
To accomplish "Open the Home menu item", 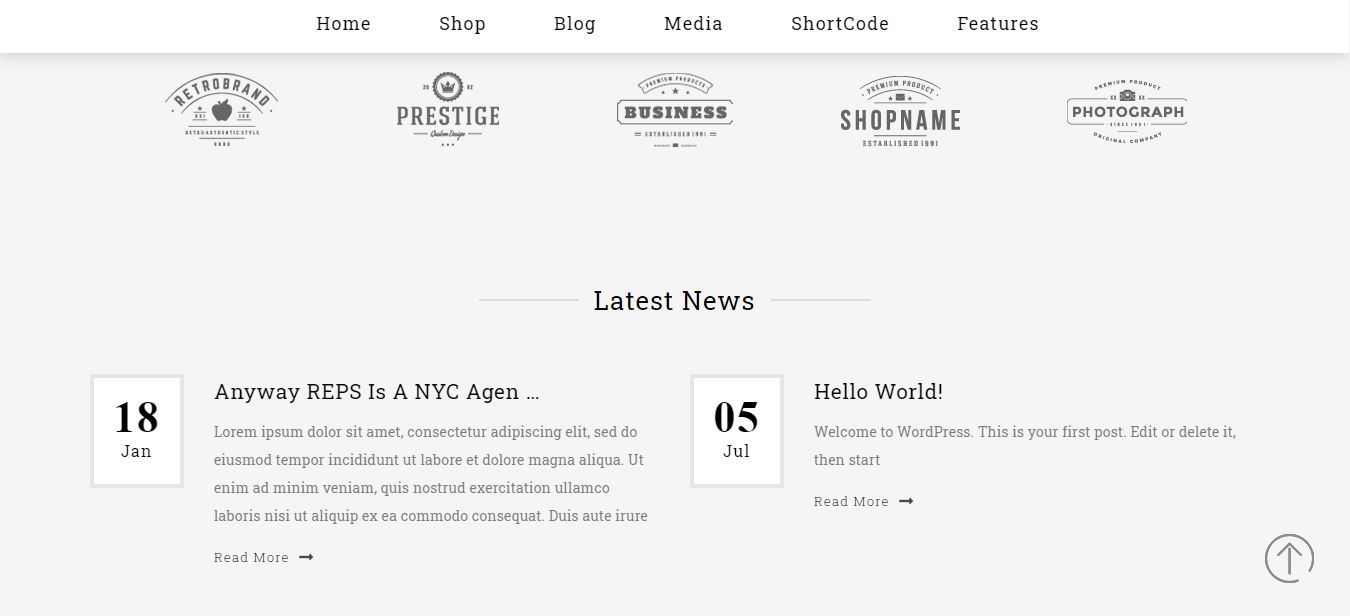I will [x=343, y=24].
